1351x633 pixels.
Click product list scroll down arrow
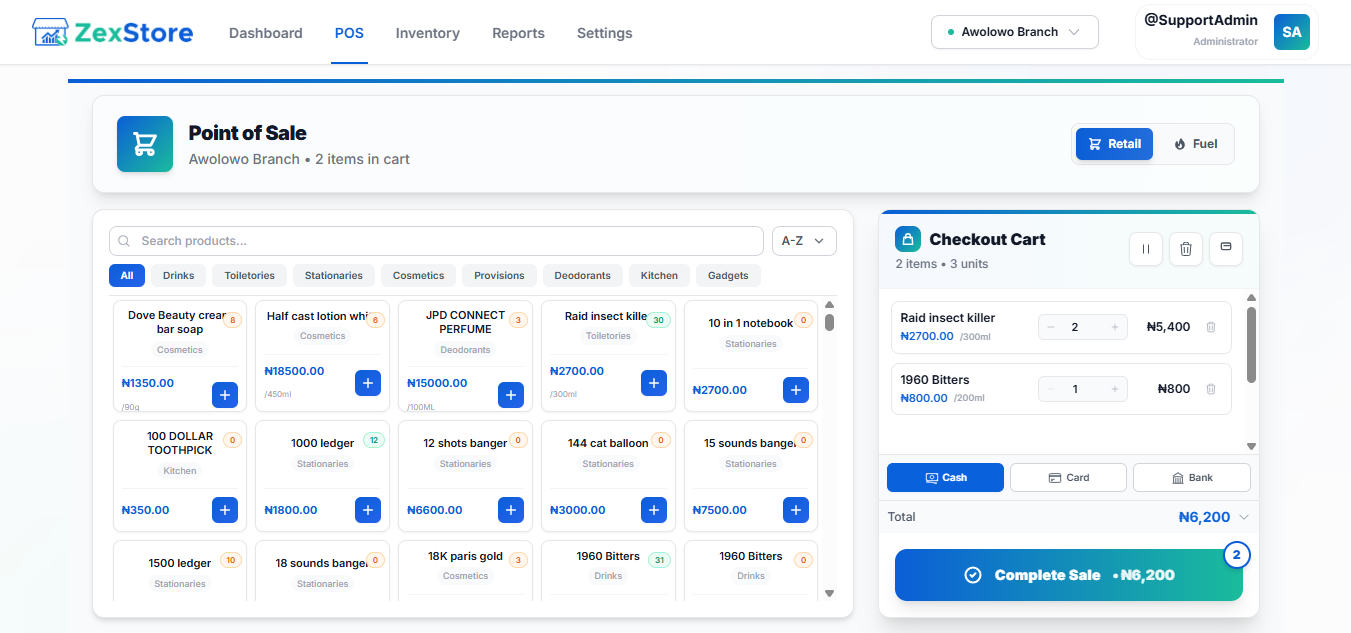[829, 594]
